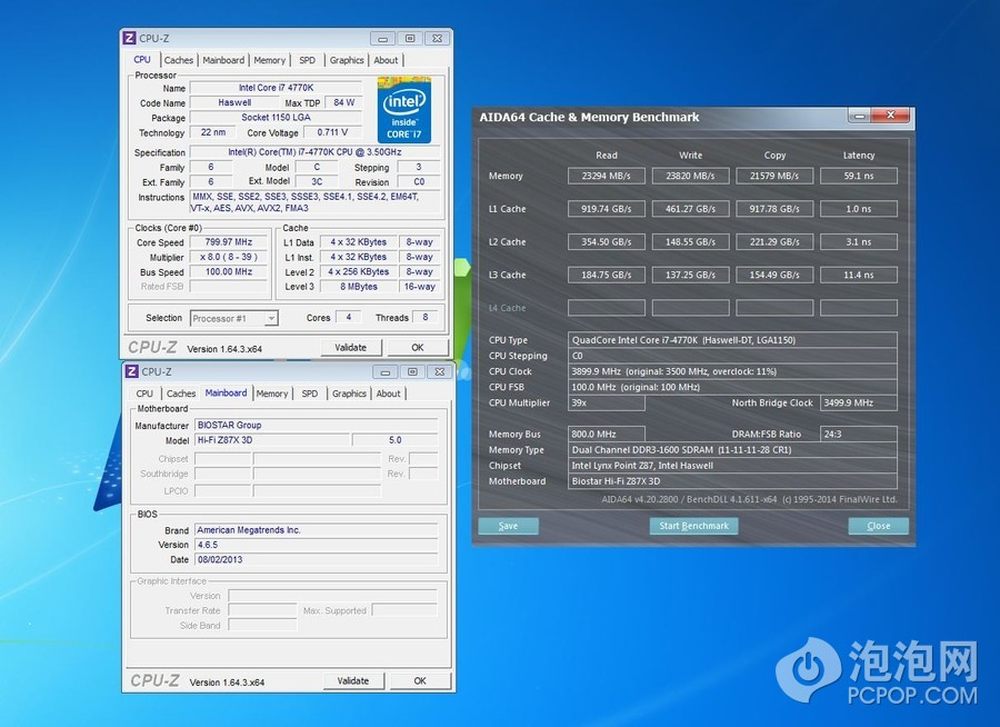Click the BIOS Date value "08/02/2013"

[x=316, y=559]
